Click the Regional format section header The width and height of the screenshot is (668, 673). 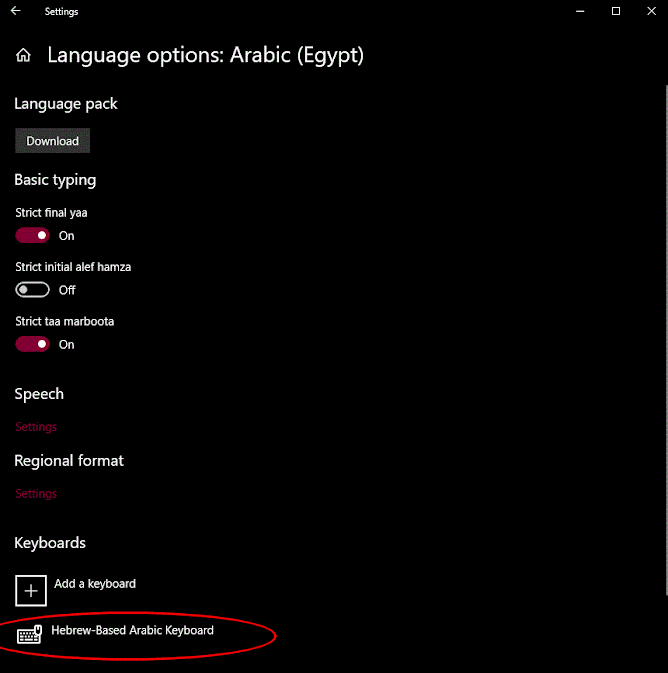tap(69, 461)
